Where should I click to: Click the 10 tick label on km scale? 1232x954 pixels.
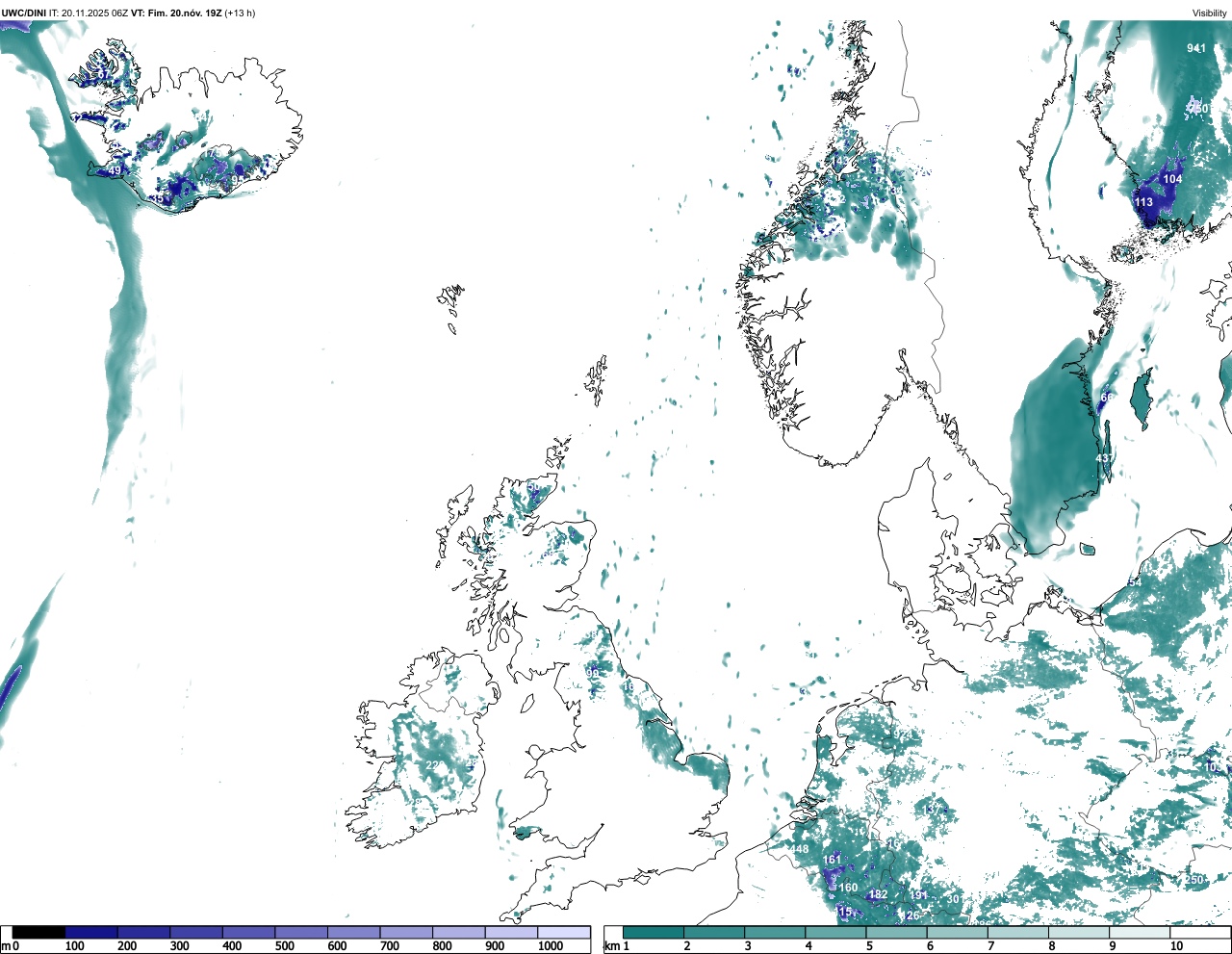(1176, 946)
